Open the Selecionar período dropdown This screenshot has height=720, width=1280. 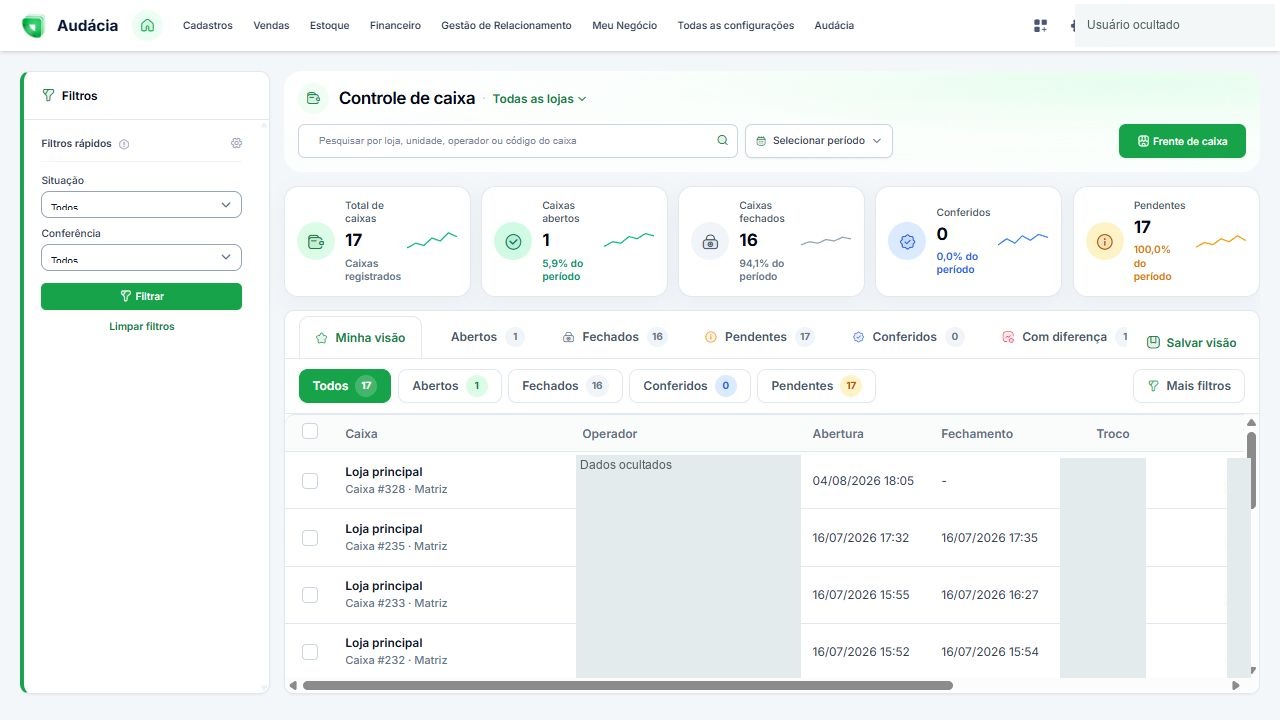pyautogui.click(x=819, y=141)
